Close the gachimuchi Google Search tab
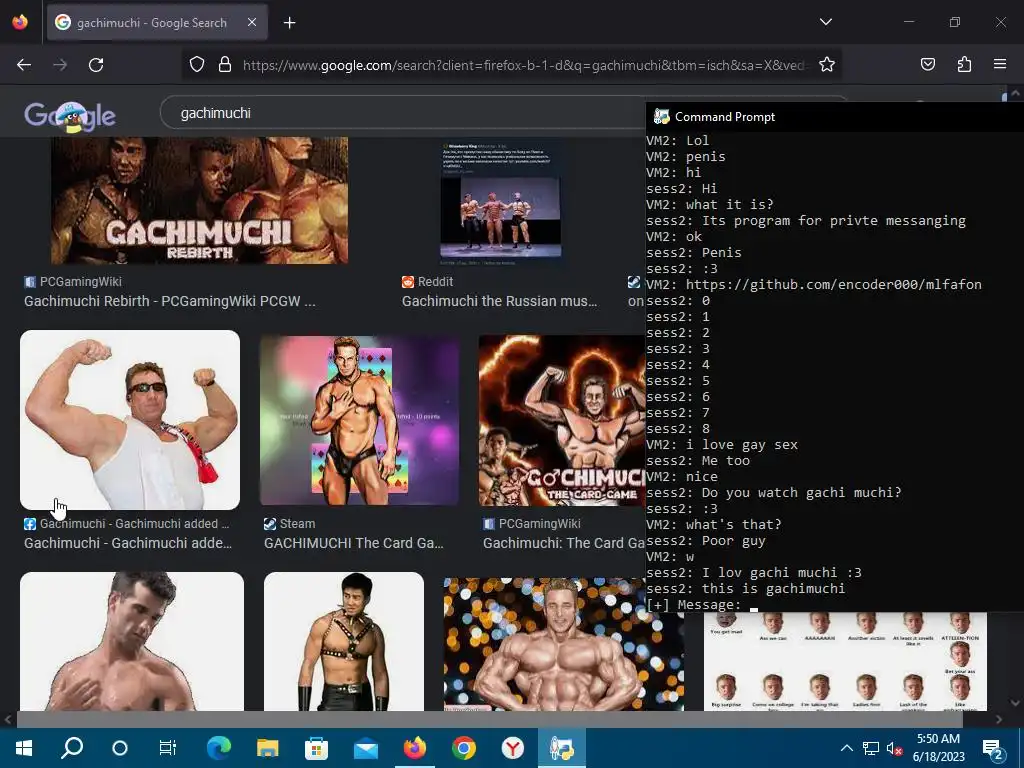Screen dimensions: 1024x768 [x=252, y=22]
